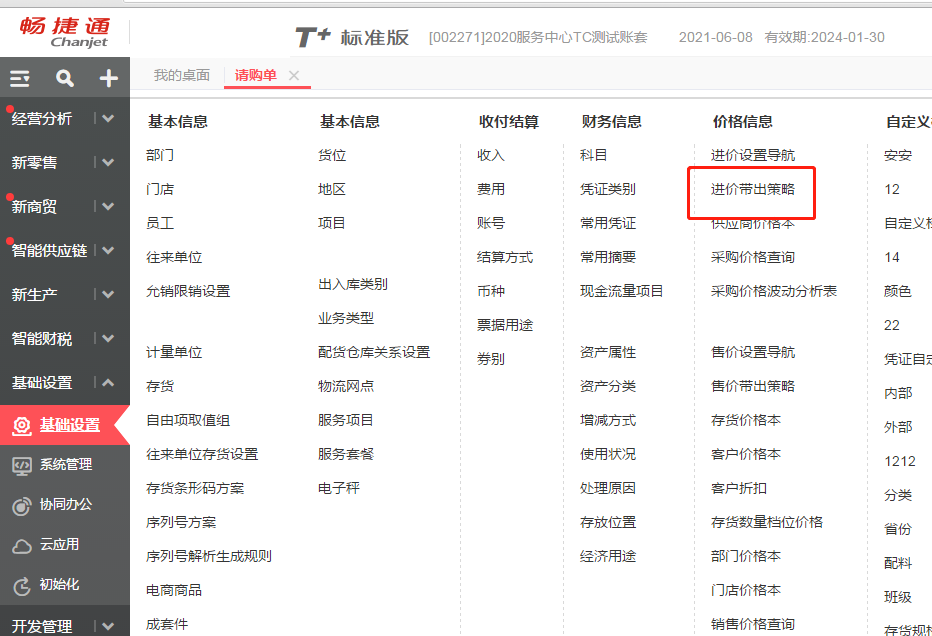Open the 结算方式 link
Image resolution: width=932 pixels, height=636 pixels.
click(505, 257)
